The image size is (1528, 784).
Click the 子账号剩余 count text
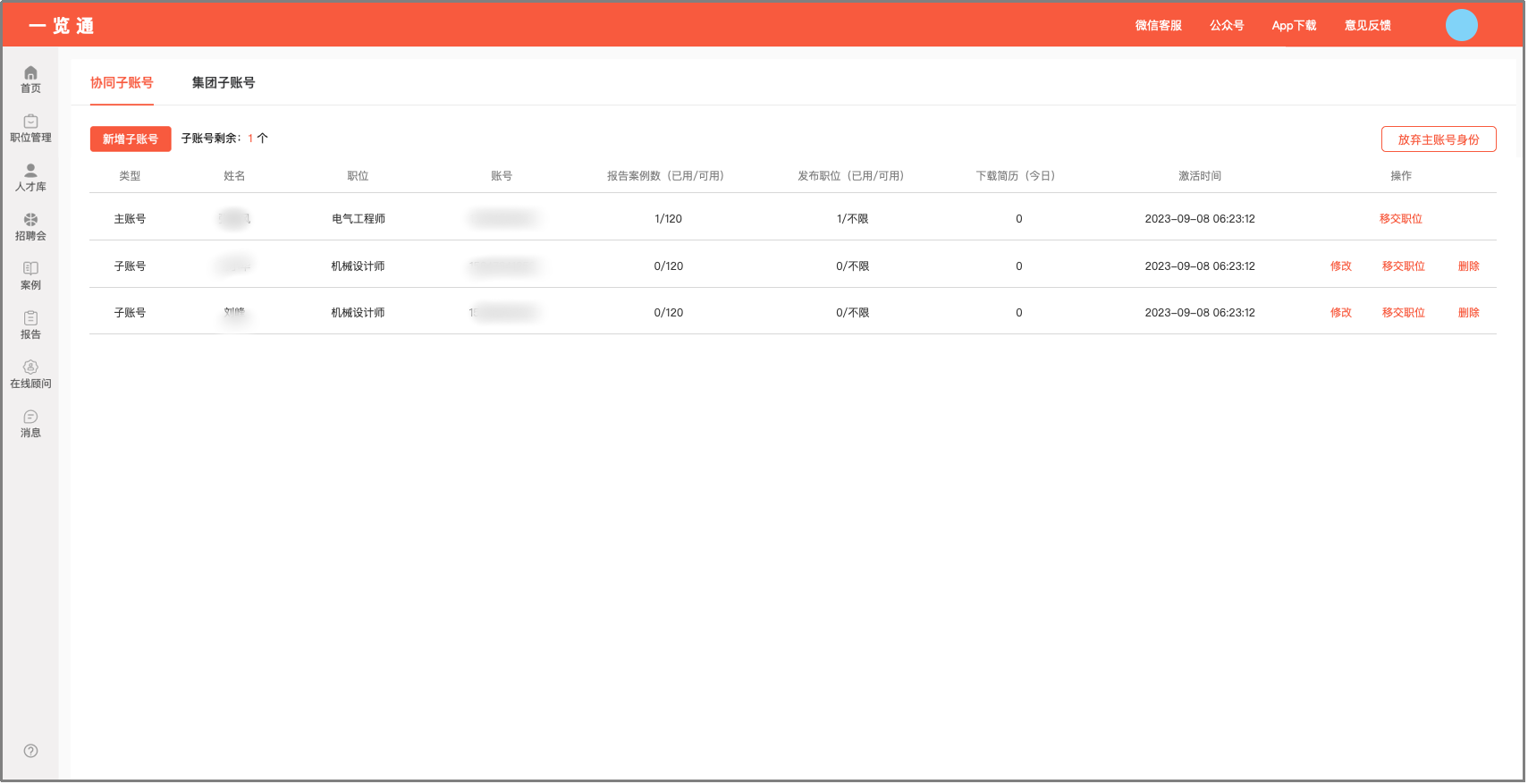[224, 139]
